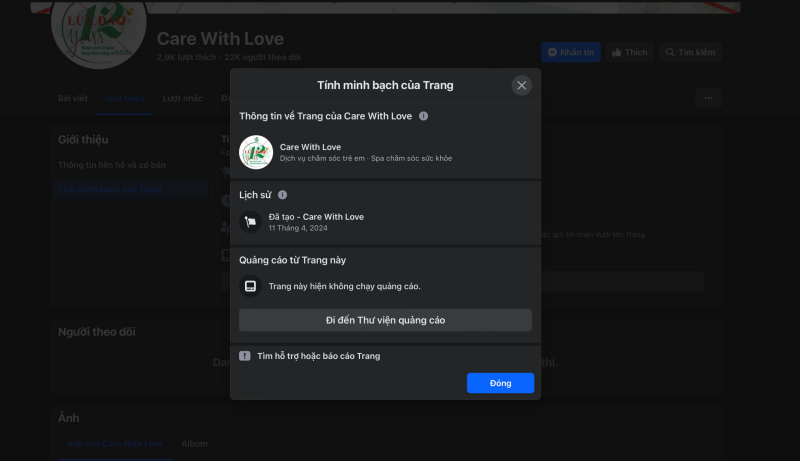Screen dimensions: 800x461
Task: Like the page with Thích button
Action: click(630, 52)
